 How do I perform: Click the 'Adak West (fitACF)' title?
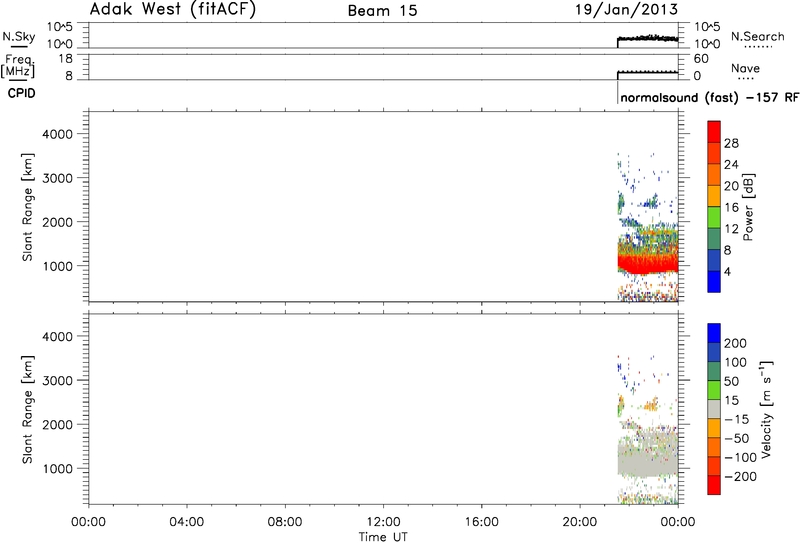[172, 10]
